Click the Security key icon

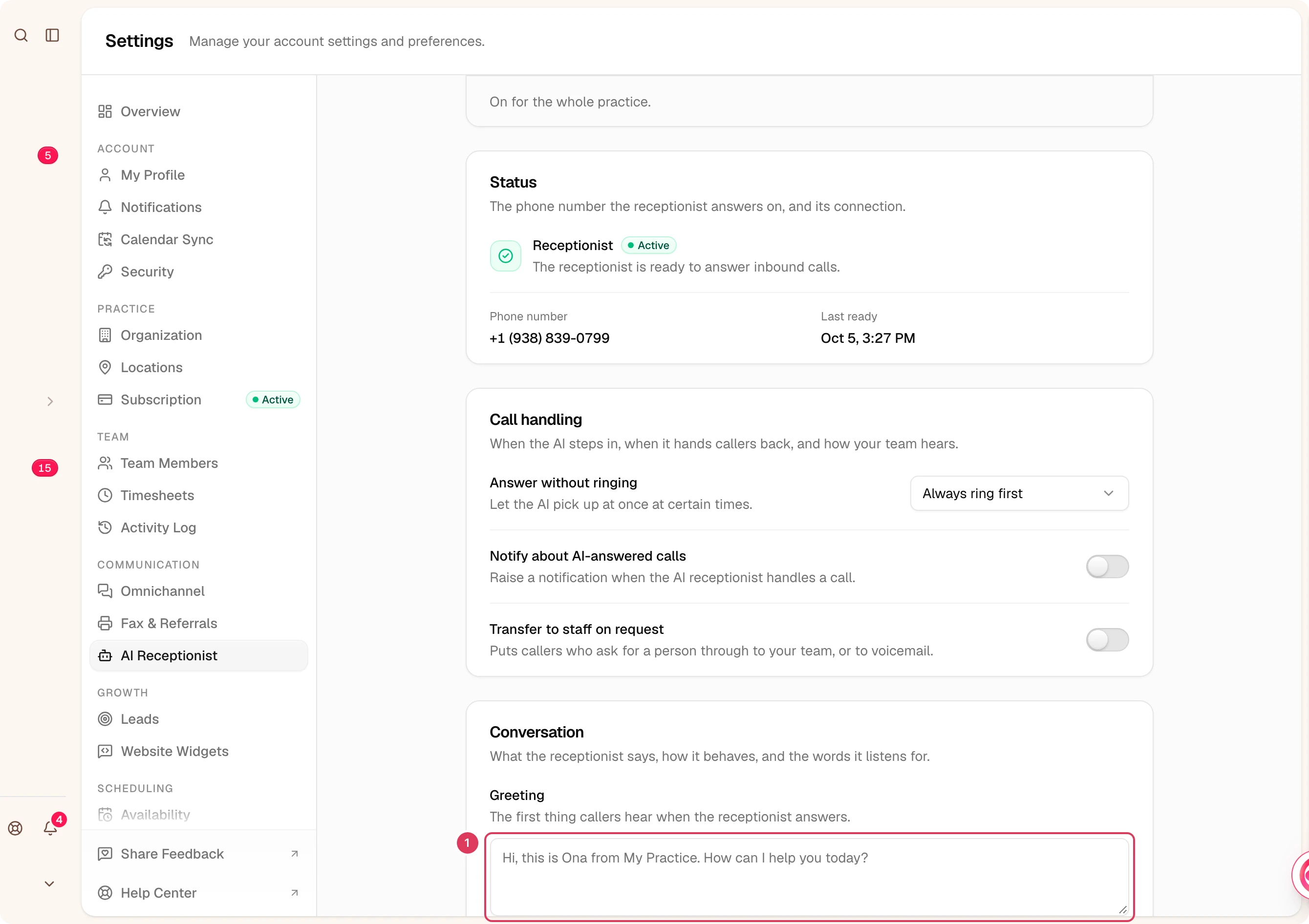pos(105,272)
